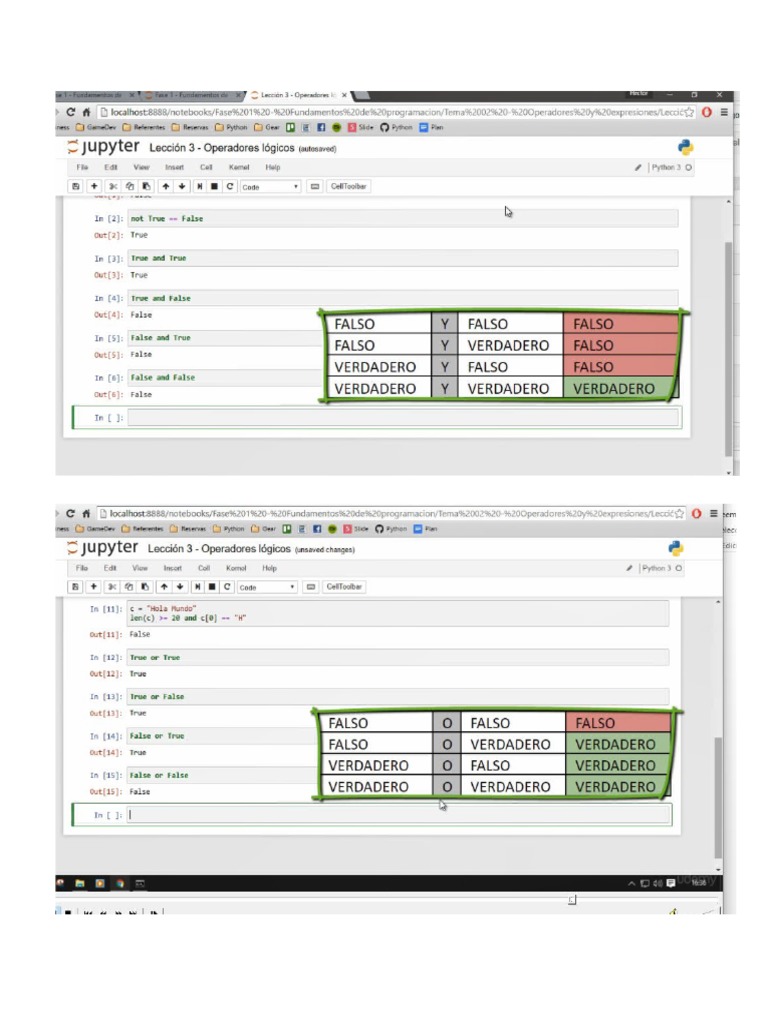The image size is (768, 1024).
Task: Bookmark page with star icon in top browser
Action: pos(688,112)
